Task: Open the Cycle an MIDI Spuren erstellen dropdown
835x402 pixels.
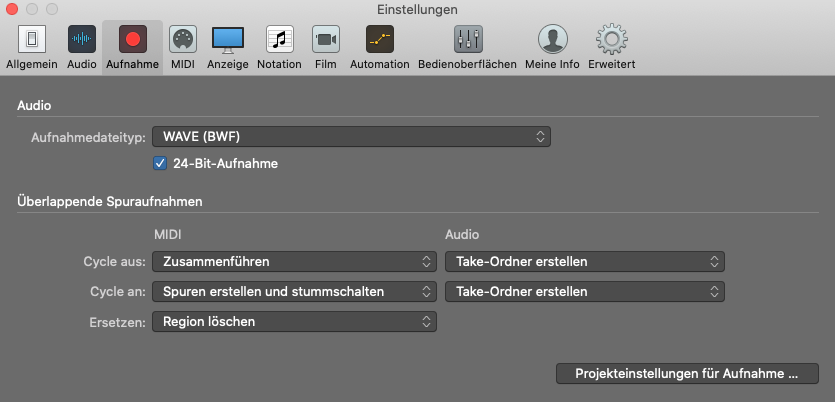Action: pyautogui.click(x=294, y=292)
